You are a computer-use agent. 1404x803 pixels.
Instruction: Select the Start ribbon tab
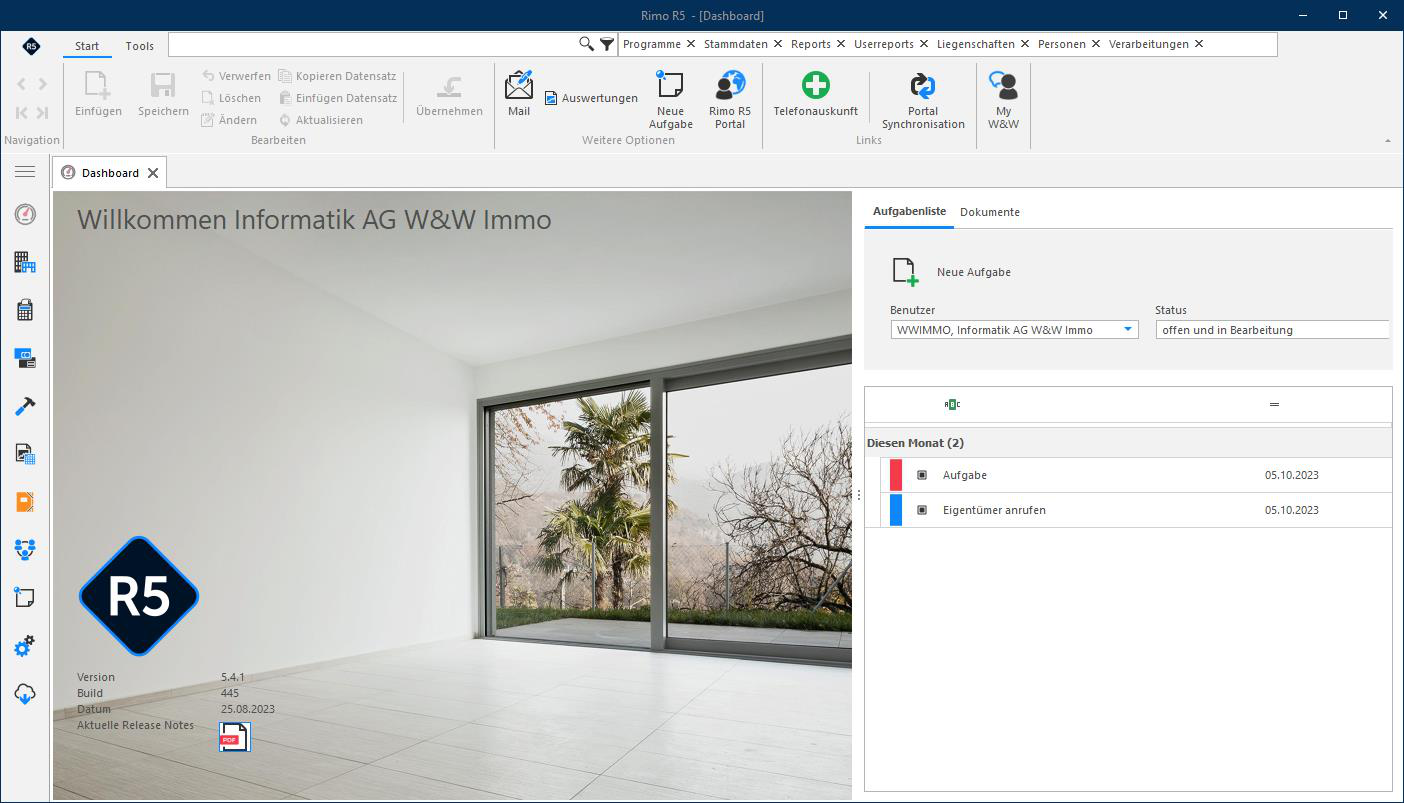[x=87, y=46]
